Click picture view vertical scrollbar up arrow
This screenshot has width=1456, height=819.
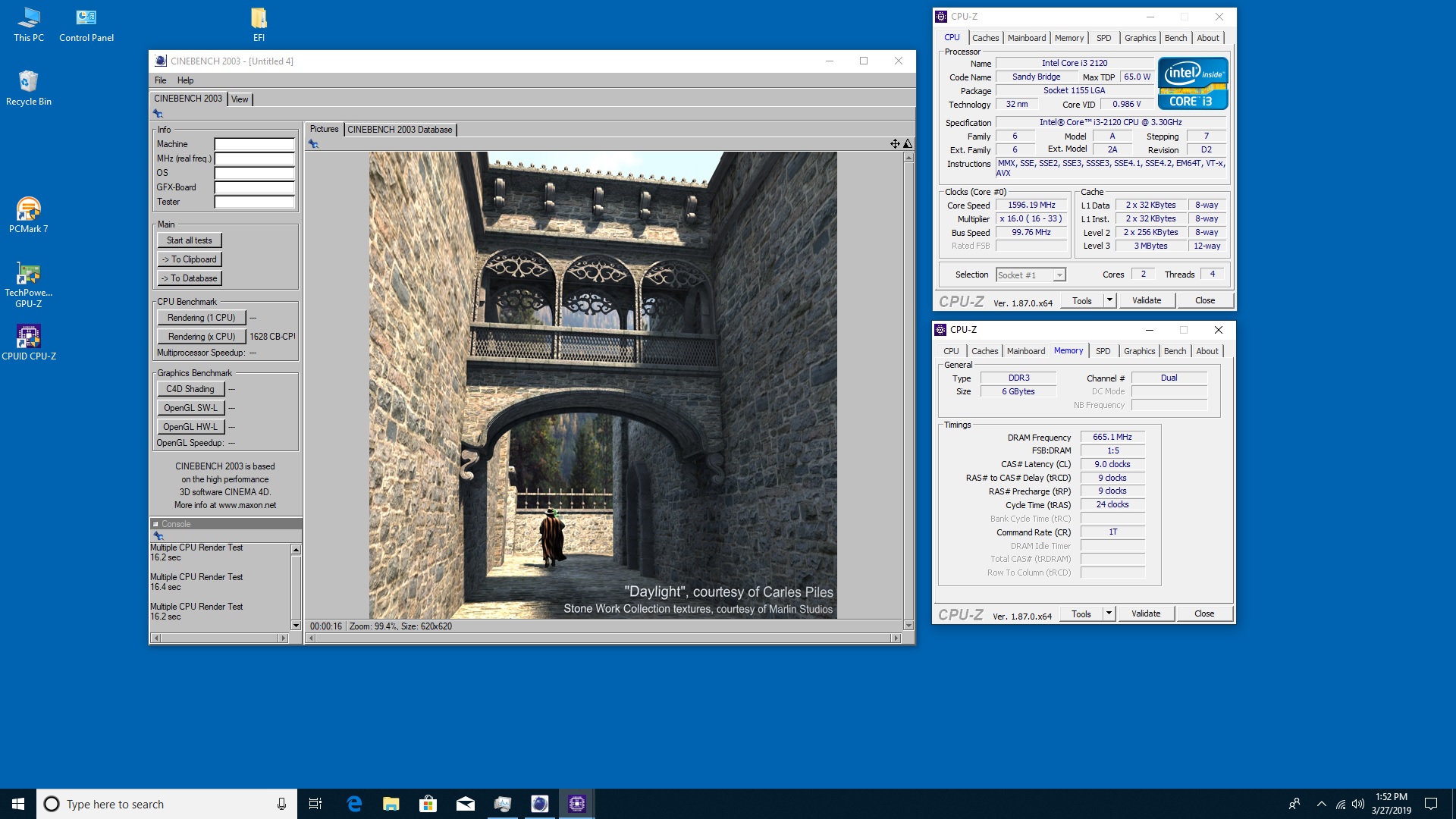coord(908,158)
